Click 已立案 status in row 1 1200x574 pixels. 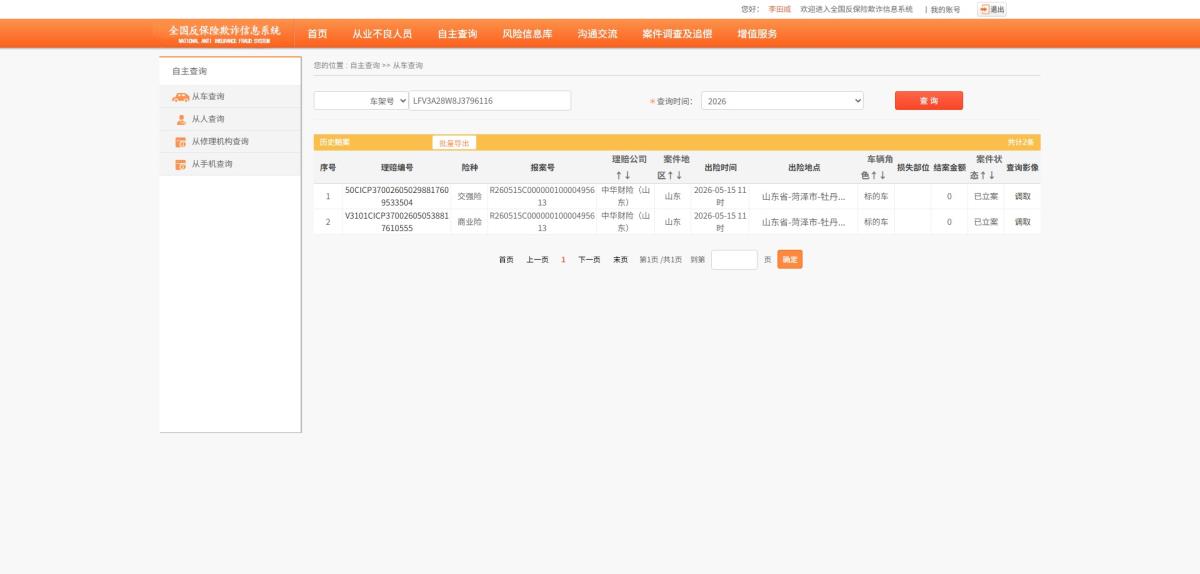986,196
